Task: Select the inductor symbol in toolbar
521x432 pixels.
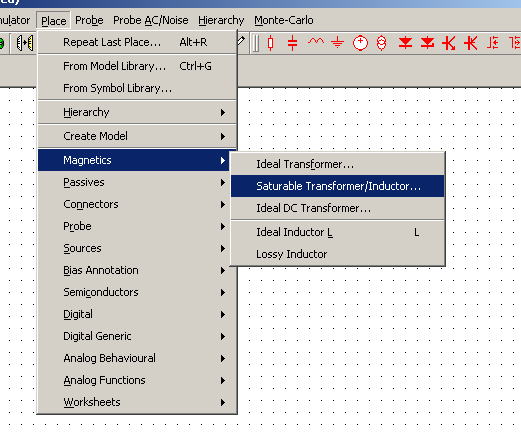Action: pyautogui.click(x=316, y=41)
